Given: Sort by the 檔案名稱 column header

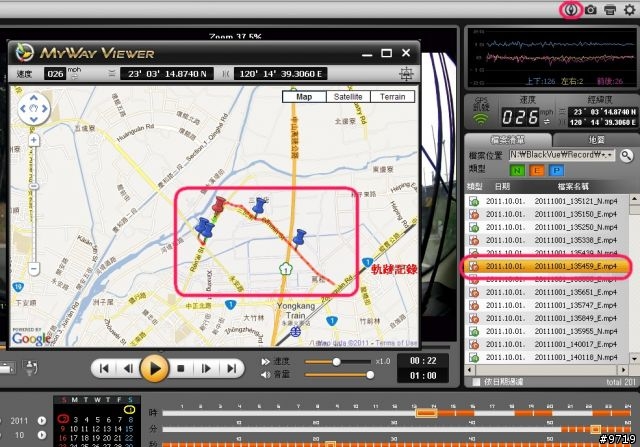Looking at the screenshot, I should pos(573,187).
